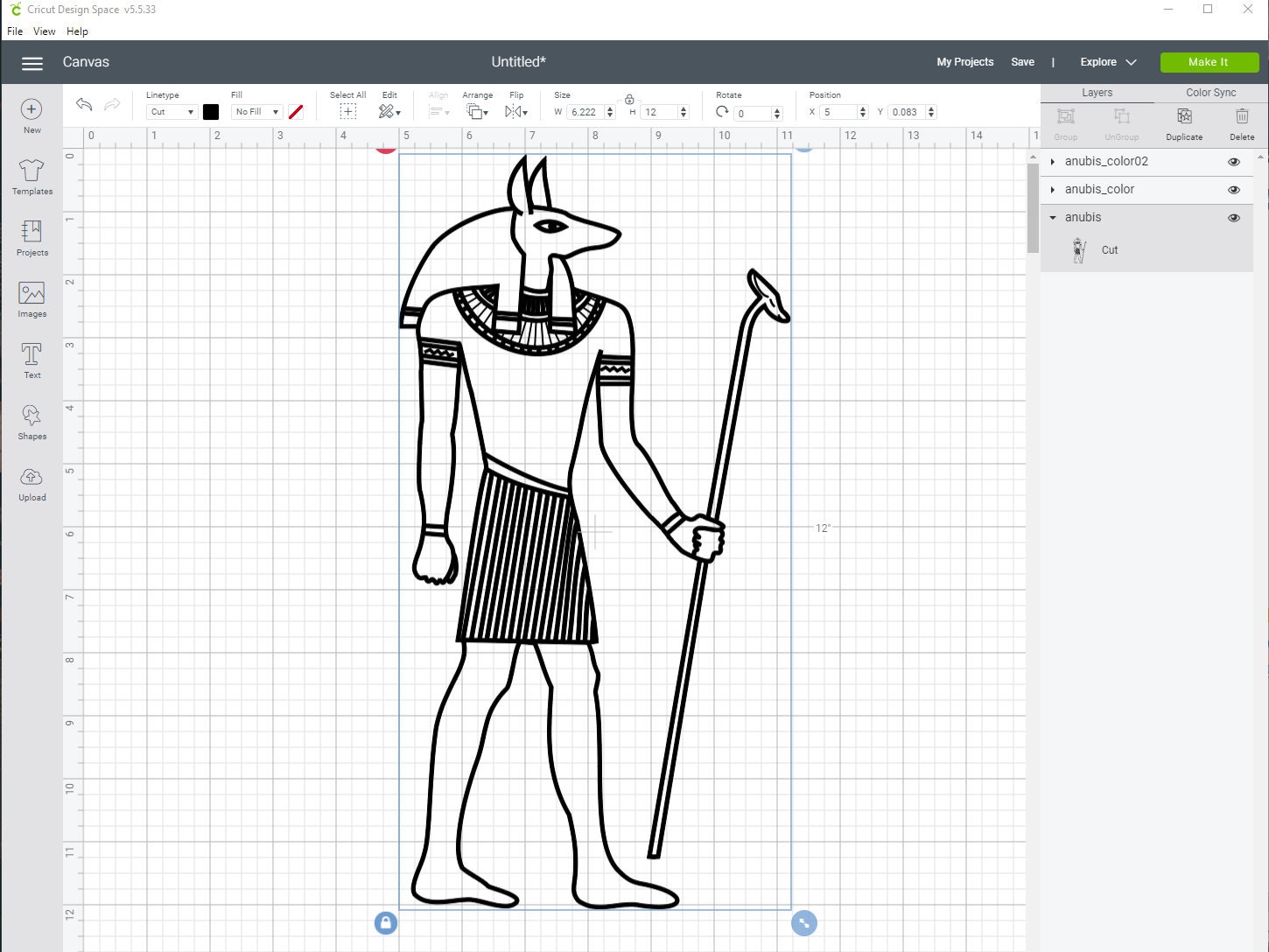
Task: Click the Redo arrow
Action: [112, 105]
